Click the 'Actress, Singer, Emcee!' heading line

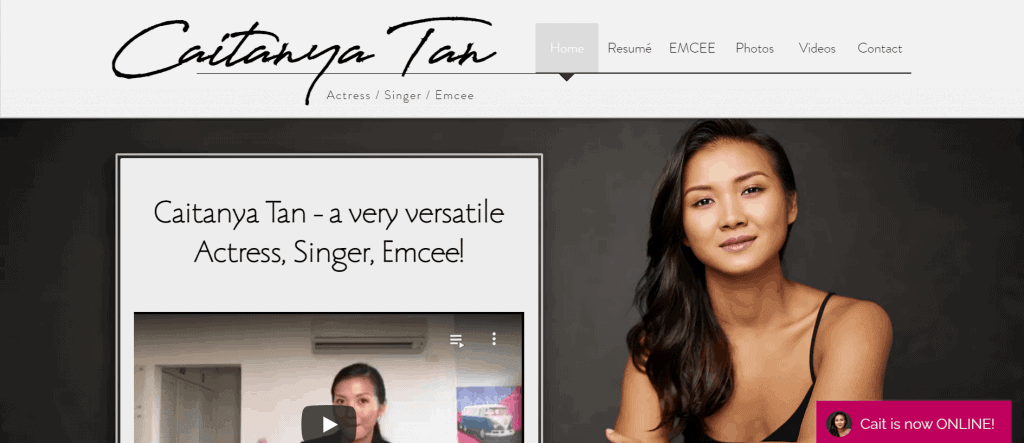coord(328,254)
